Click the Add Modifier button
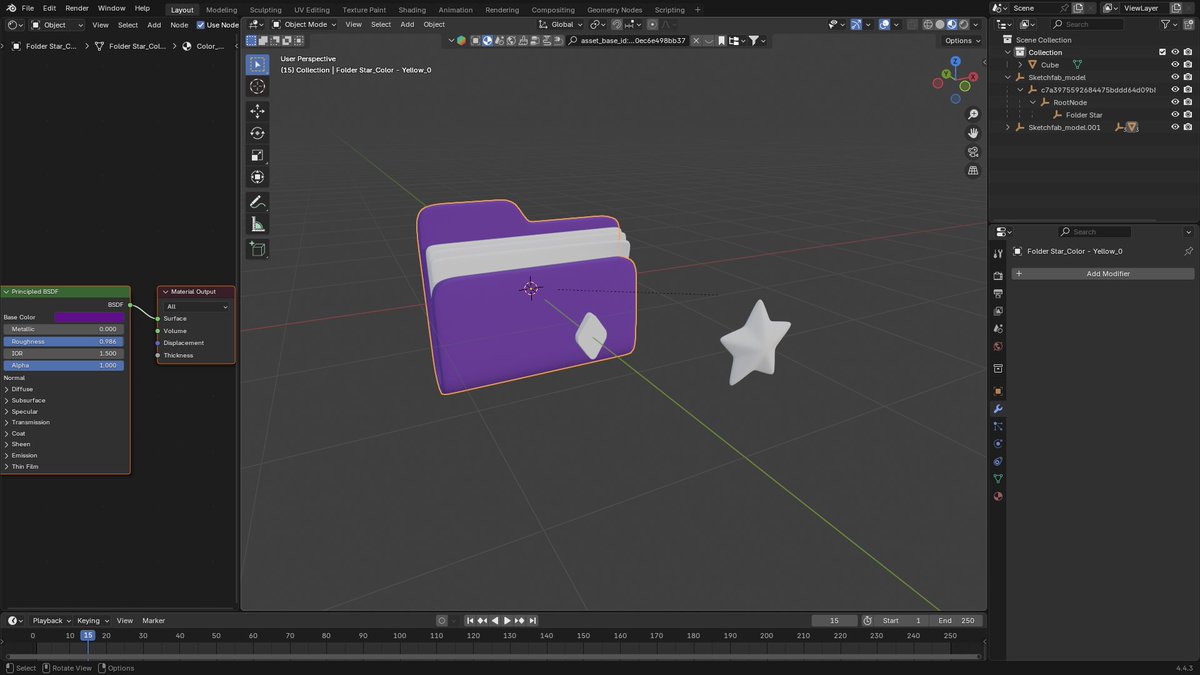Viewport: 1200px width, 675px height. [x=1103, y=273]
